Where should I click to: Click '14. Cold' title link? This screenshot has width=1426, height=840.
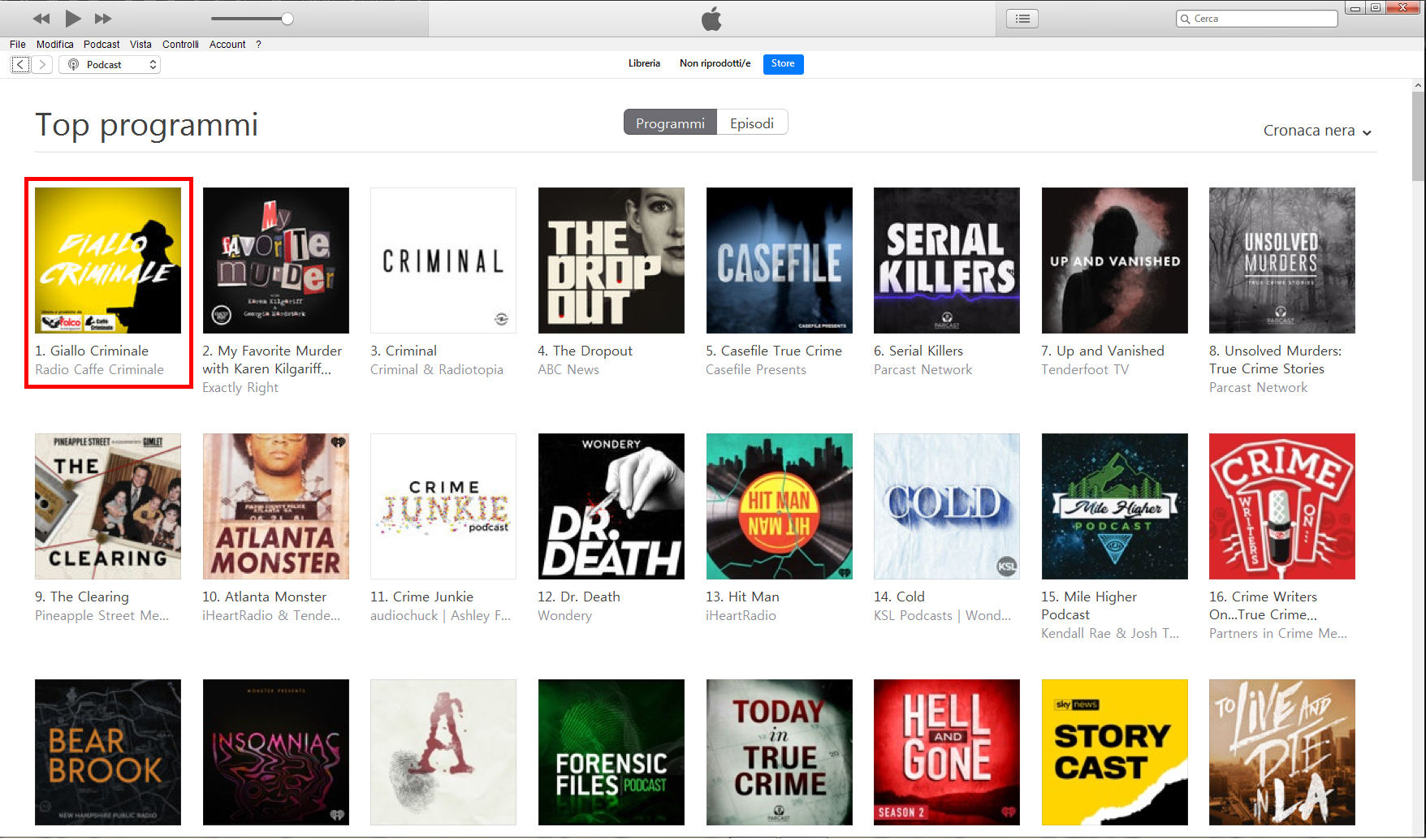point(899,597)
